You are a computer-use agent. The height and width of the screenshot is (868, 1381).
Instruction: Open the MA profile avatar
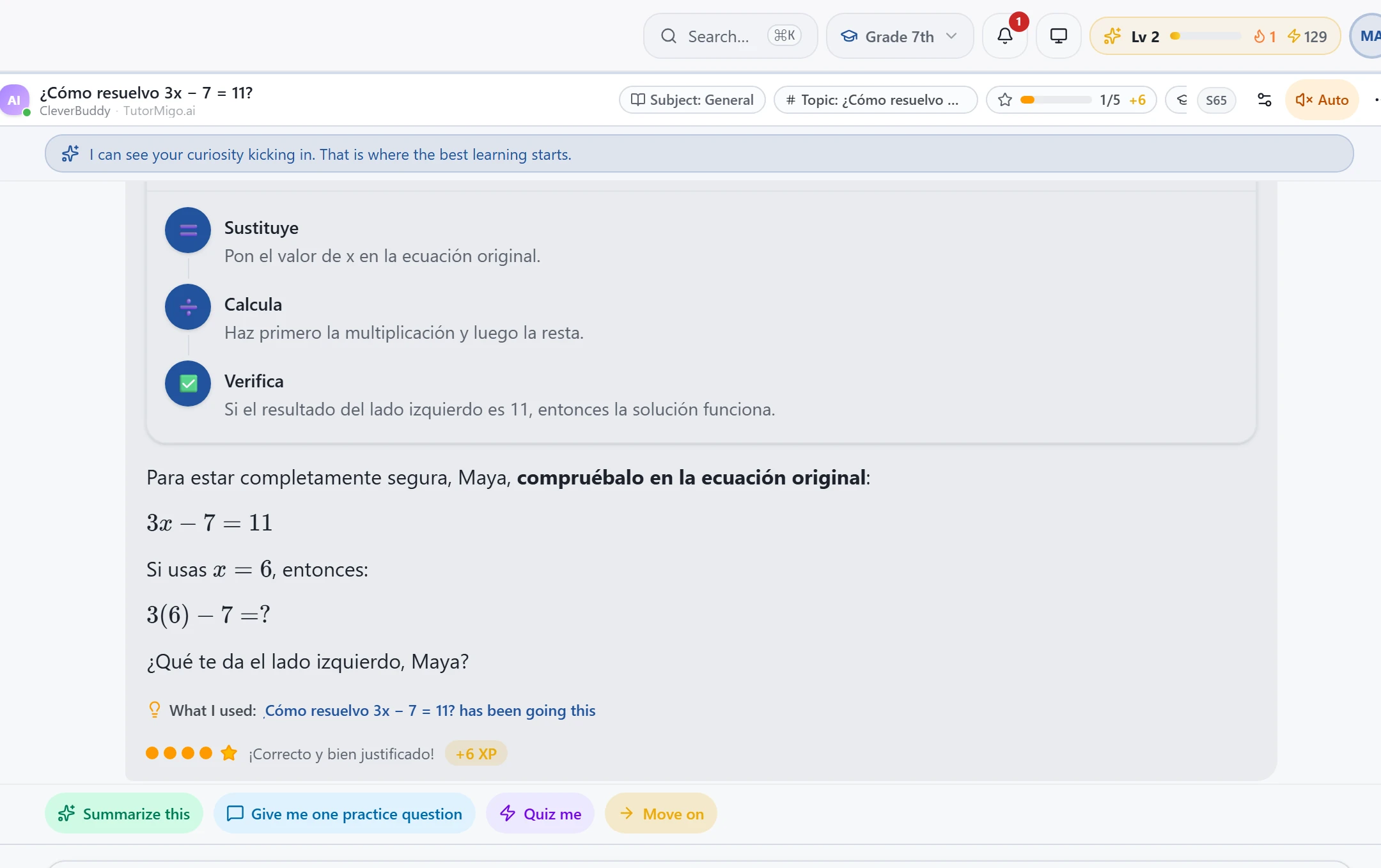(x=1368, y=36)
